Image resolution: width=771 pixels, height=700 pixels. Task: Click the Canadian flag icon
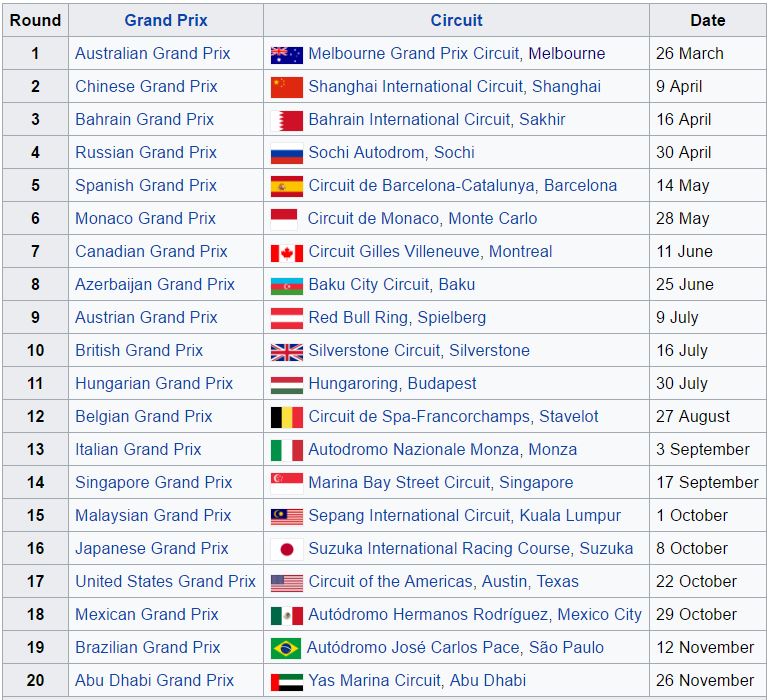point(287,253)
